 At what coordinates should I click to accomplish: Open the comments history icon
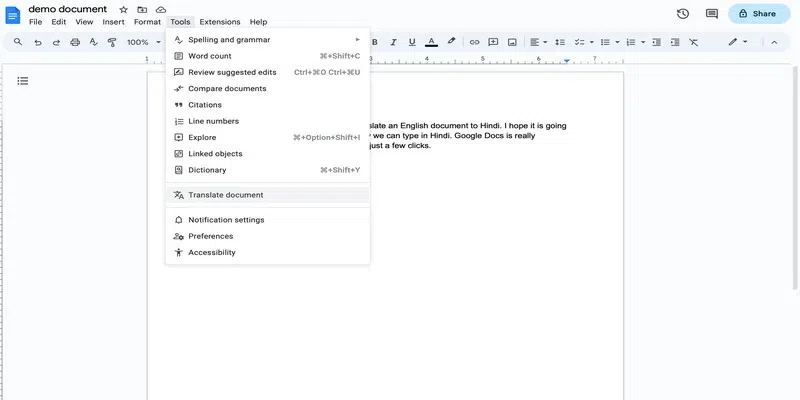(712, 14)
